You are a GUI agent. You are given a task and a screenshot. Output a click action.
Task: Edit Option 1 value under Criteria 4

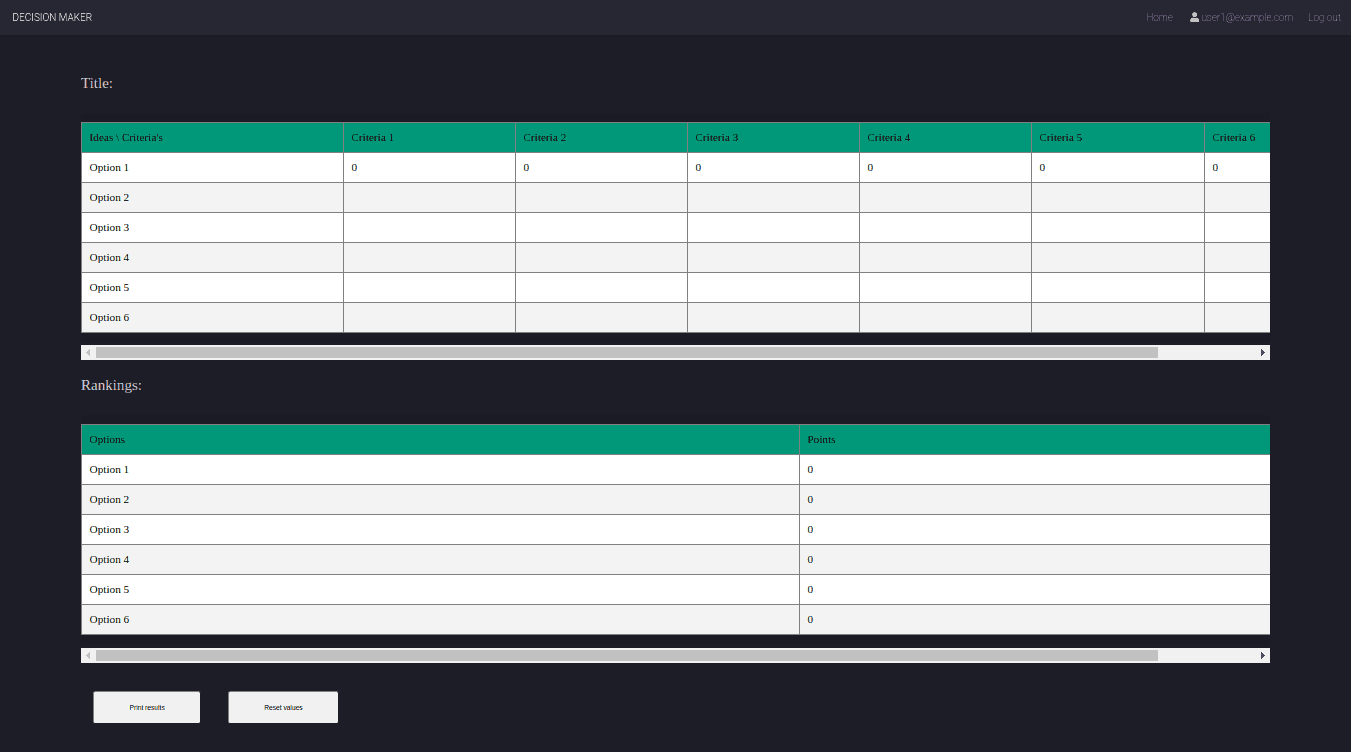(x=945, y=167)
